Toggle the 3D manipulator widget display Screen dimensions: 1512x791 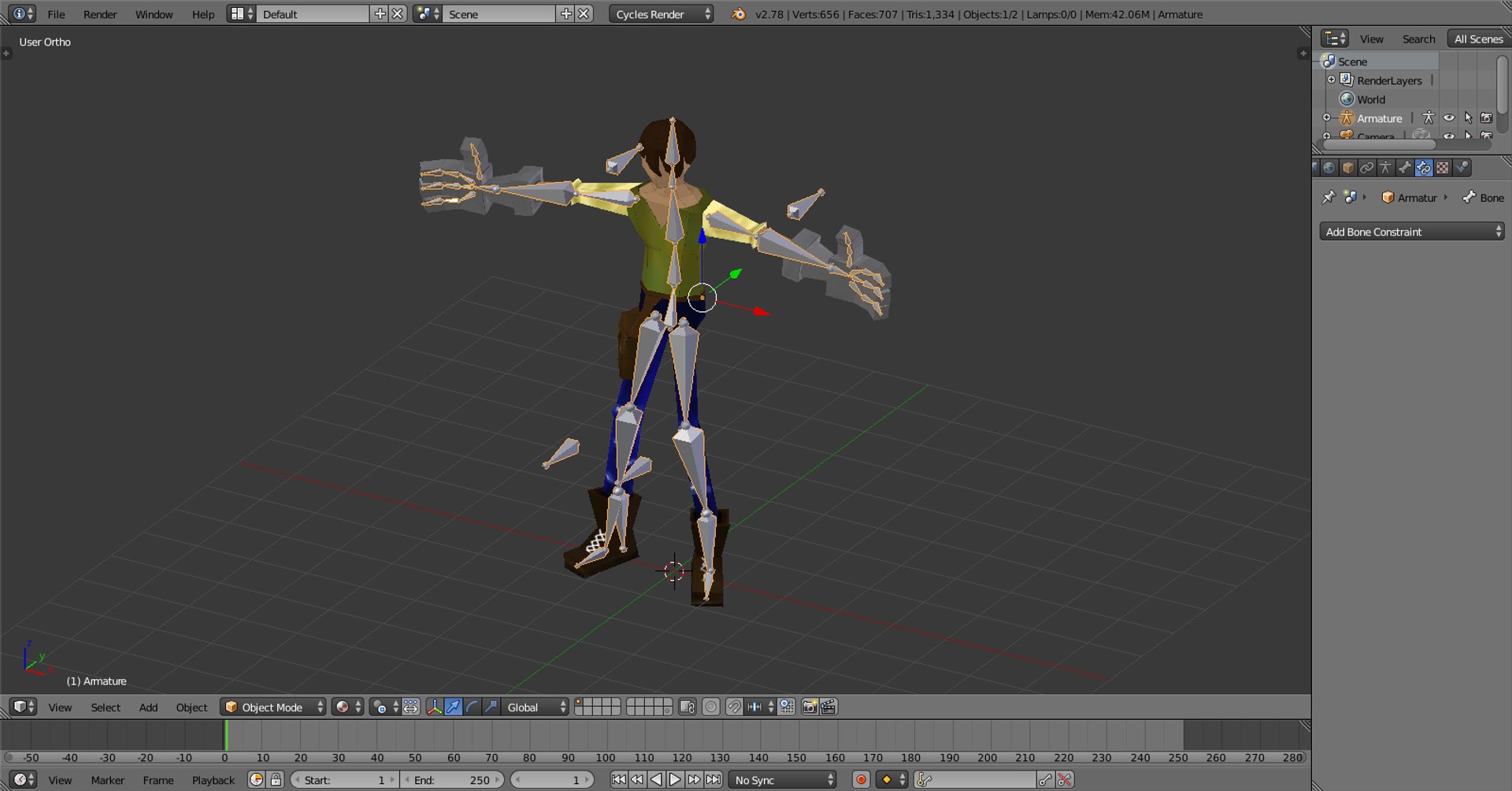pos(434,707)
